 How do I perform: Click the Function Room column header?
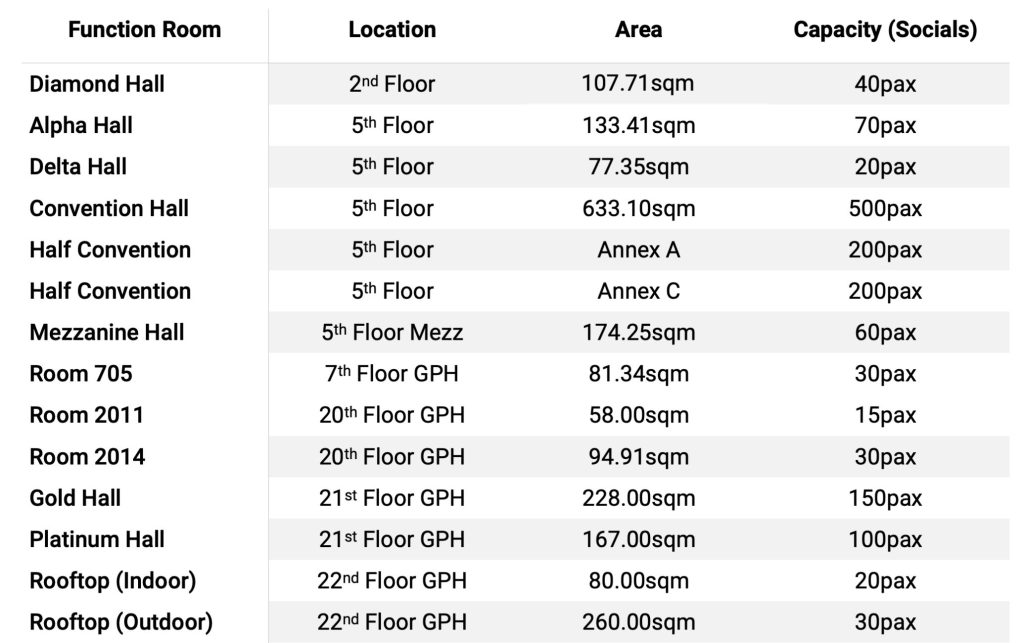(x=145, y=30)
